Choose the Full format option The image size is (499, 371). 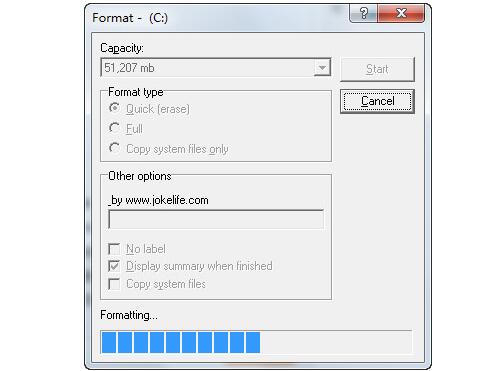coord(114,128)
